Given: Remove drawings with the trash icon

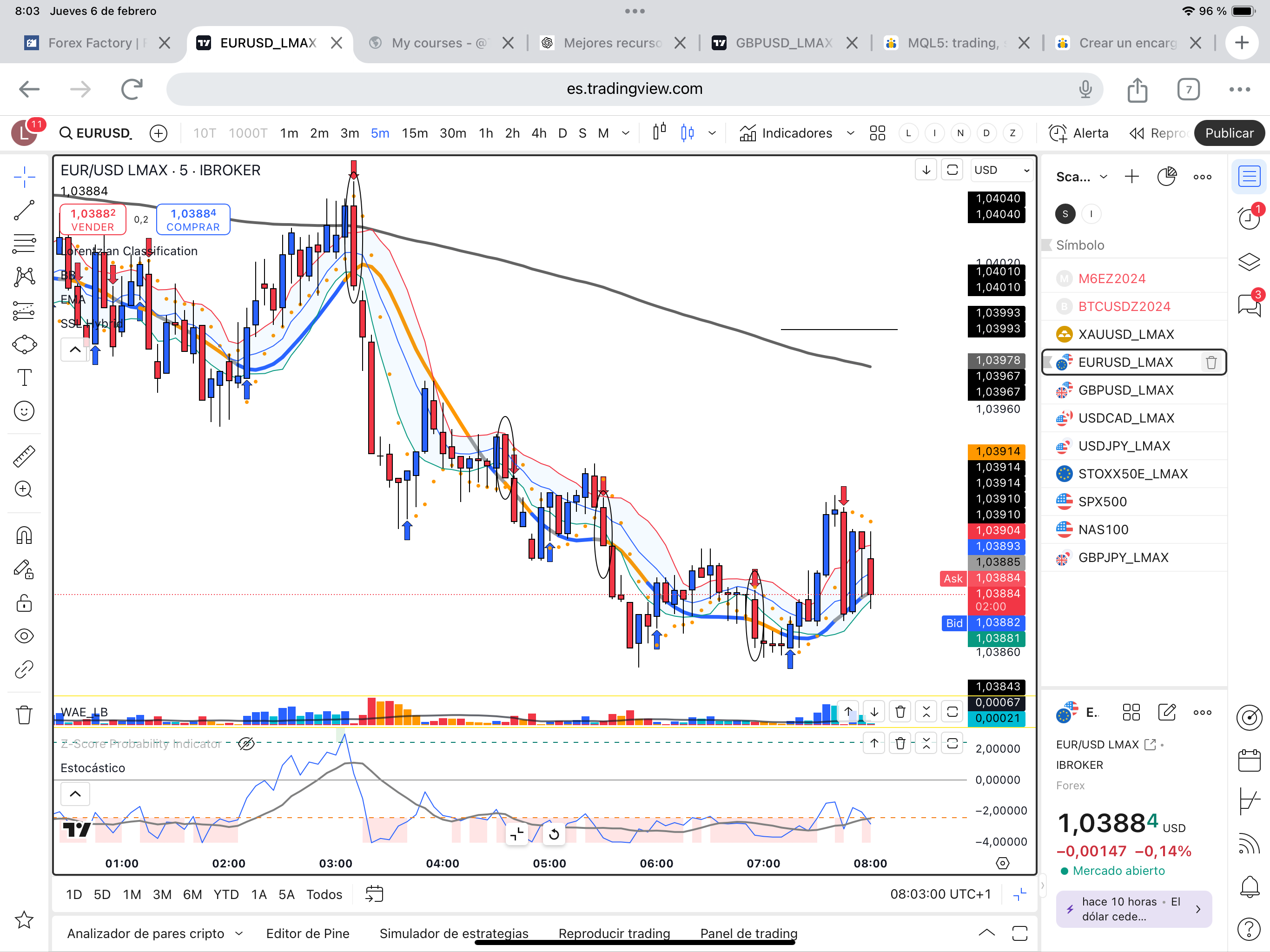Looking at the screenshot, I should coord(24,715).
